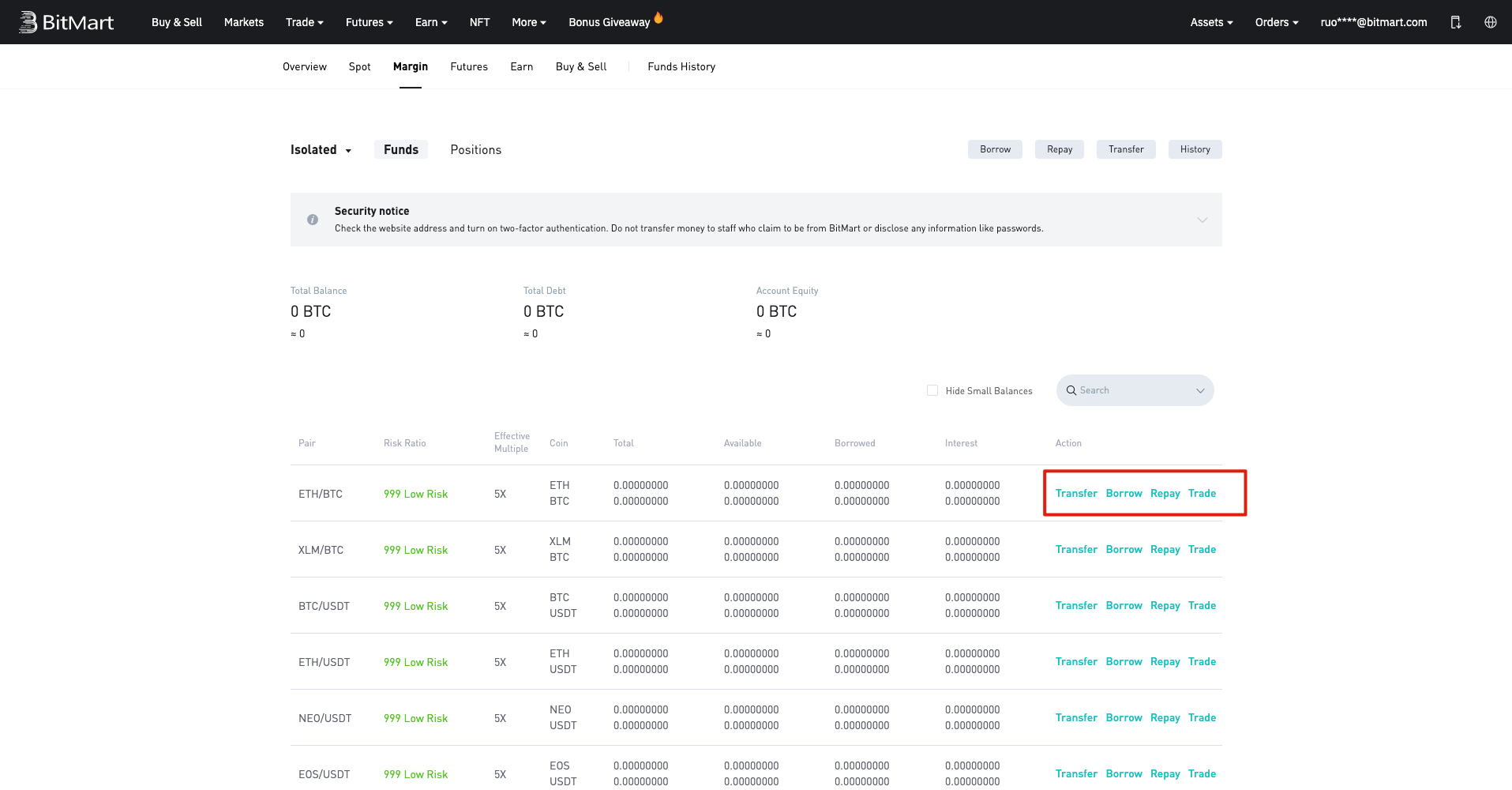This screenshot has height=790, width=1512.
Task: Select the Funds sub-tab
Action: click(x=401, y=149)
